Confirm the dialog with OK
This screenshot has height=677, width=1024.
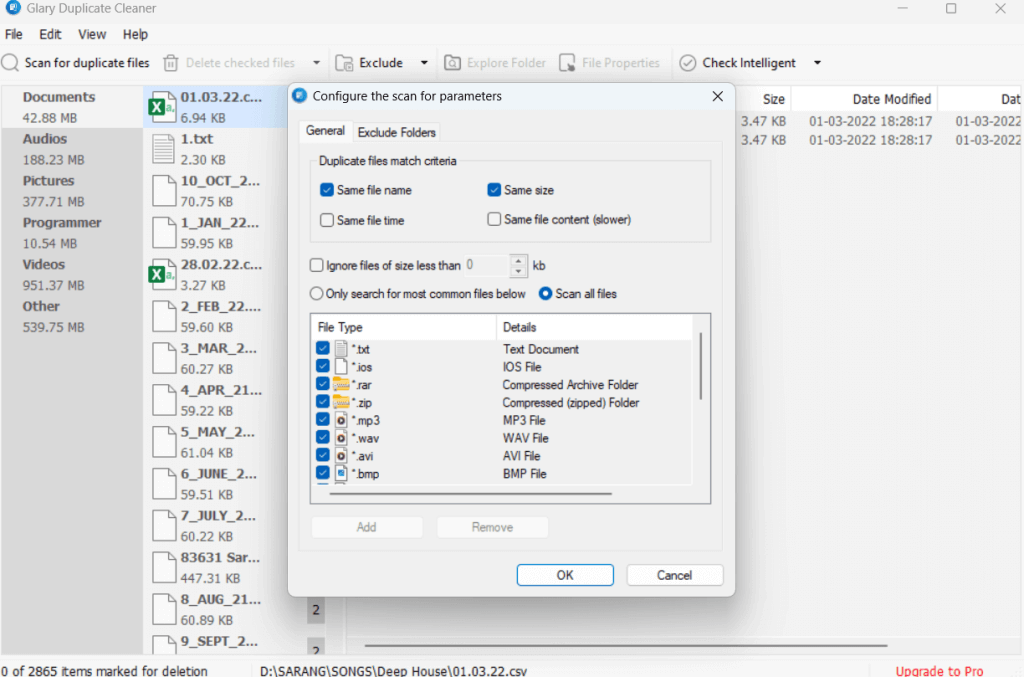point(565,575)
